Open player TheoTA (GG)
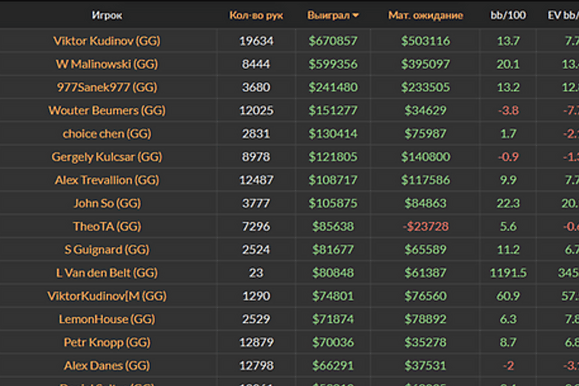This screenshot has width=579, height=386. (107, 226)
